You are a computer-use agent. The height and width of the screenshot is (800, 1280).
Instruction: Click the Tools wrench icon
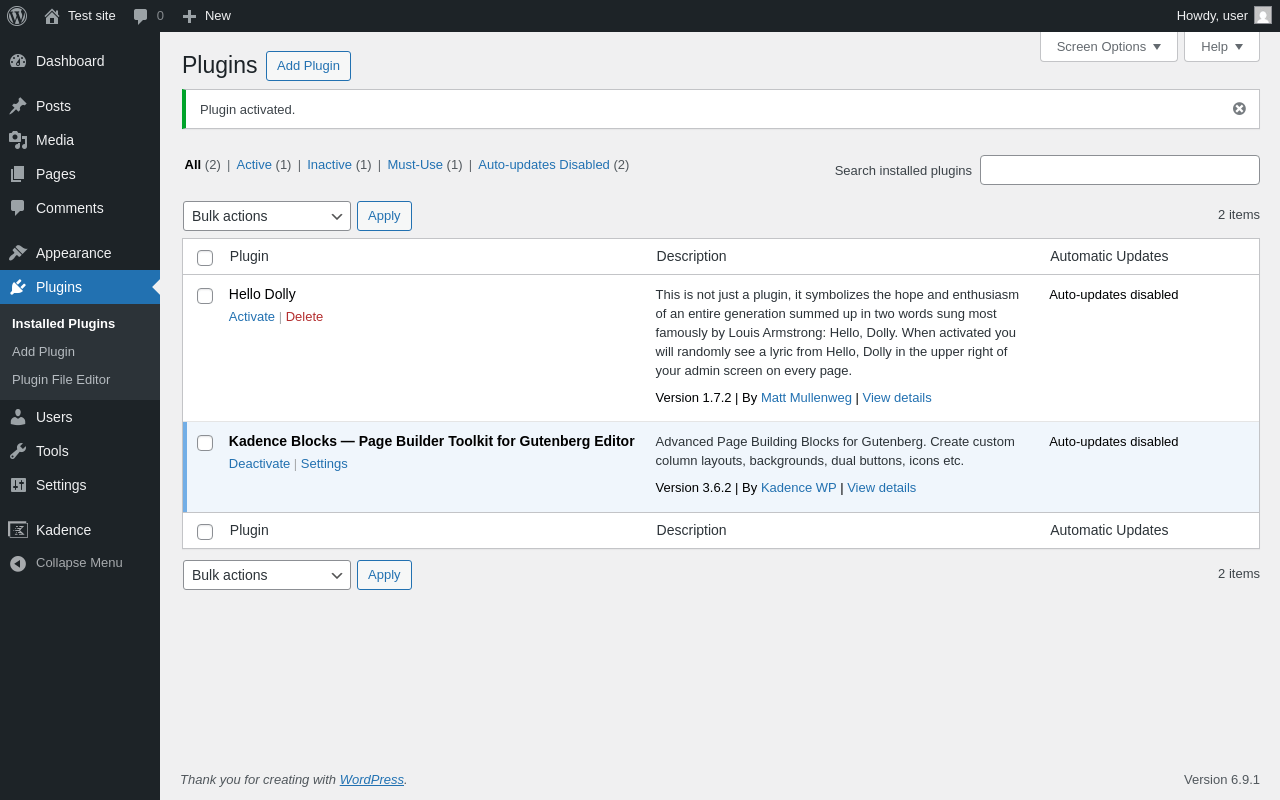[18, 451]
